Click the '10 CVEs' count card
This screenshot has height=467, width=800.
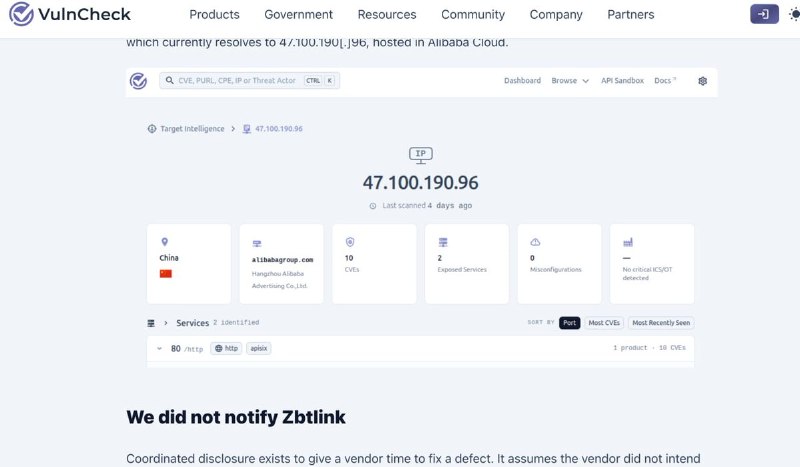(374, 264)
